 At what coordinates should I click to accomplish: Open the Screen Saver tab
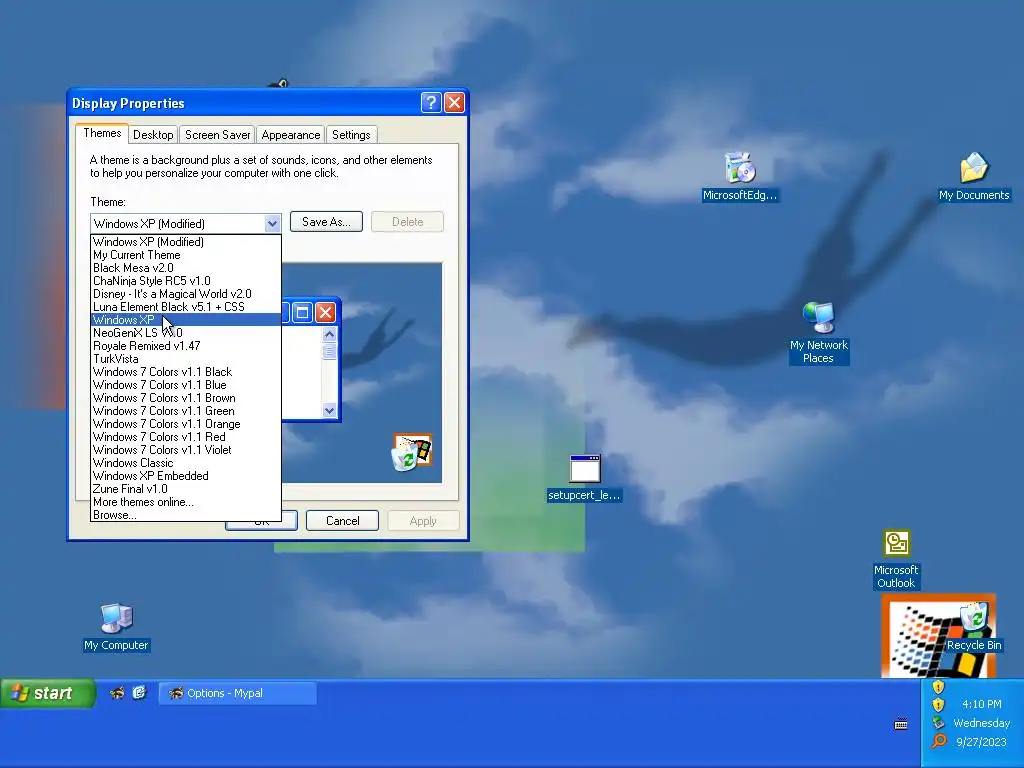coord(217,135)
